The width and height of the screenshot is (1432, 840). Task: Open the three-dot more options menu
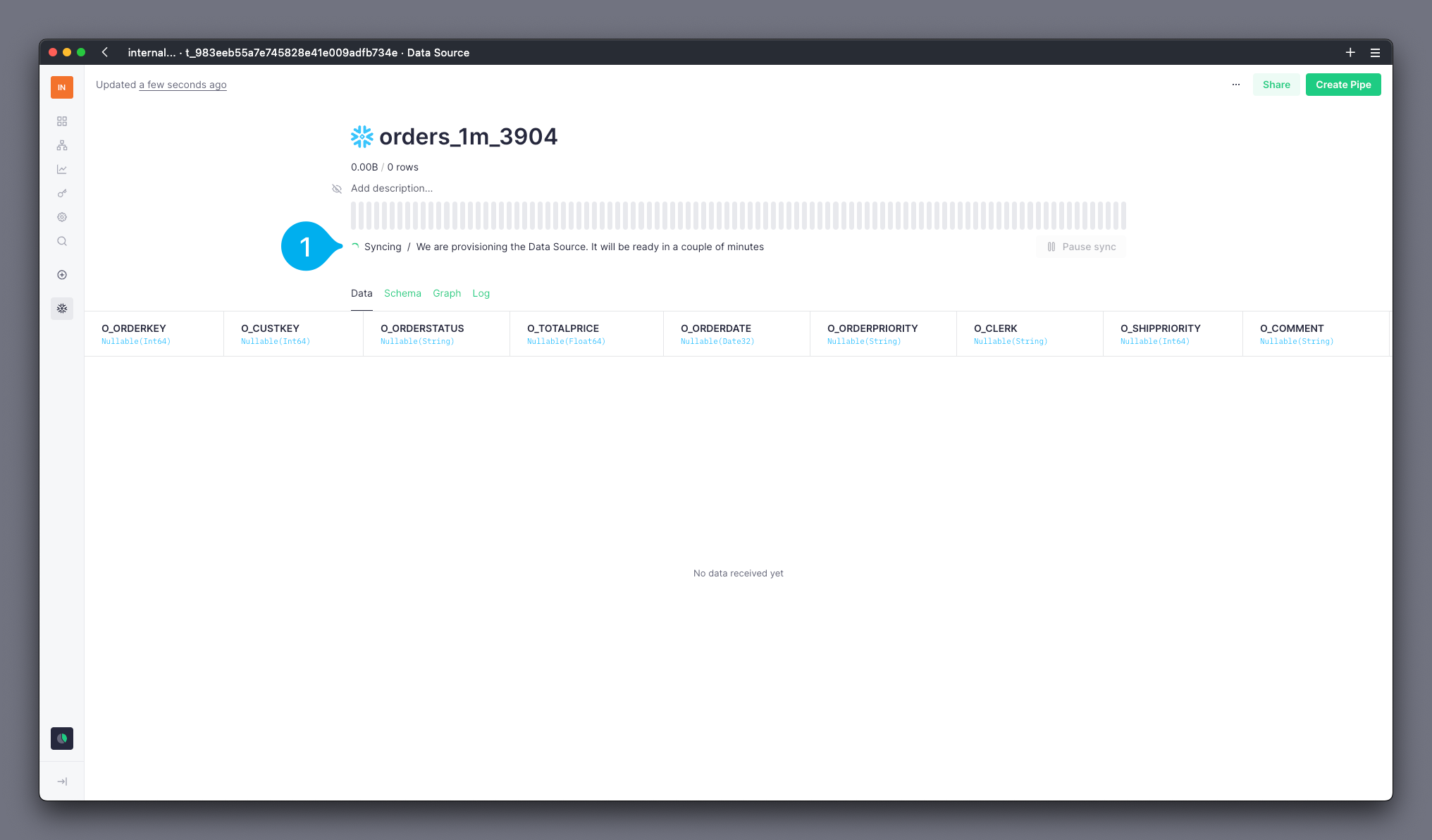(x=1236, y=85)
